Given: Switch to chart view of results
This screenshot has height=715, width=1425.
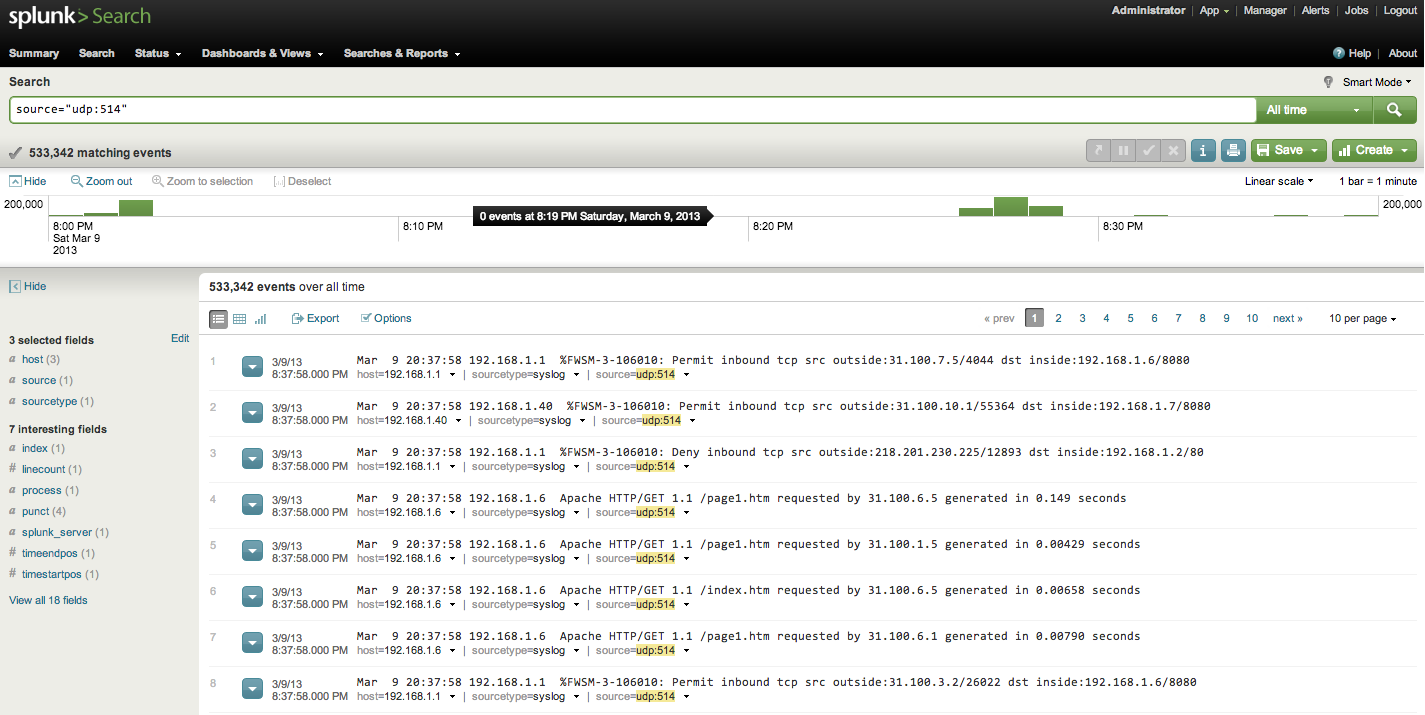Looking at the screenshot, I should point(260,318).
